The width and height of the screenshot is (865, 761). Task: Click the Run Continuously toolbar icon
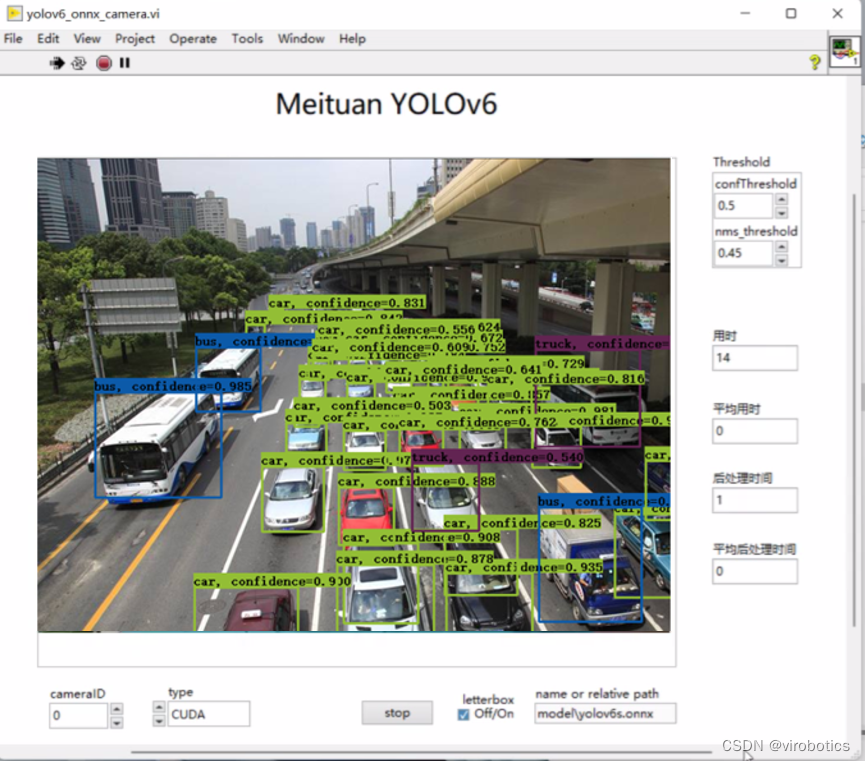click(79, 63)
